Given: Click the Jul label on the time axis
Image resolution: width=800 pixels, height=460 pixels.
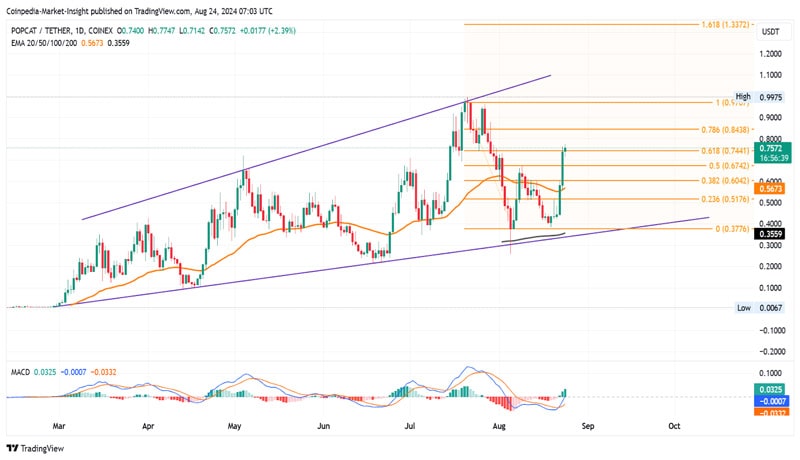Looking at the screenshot, I should (410, 426).
